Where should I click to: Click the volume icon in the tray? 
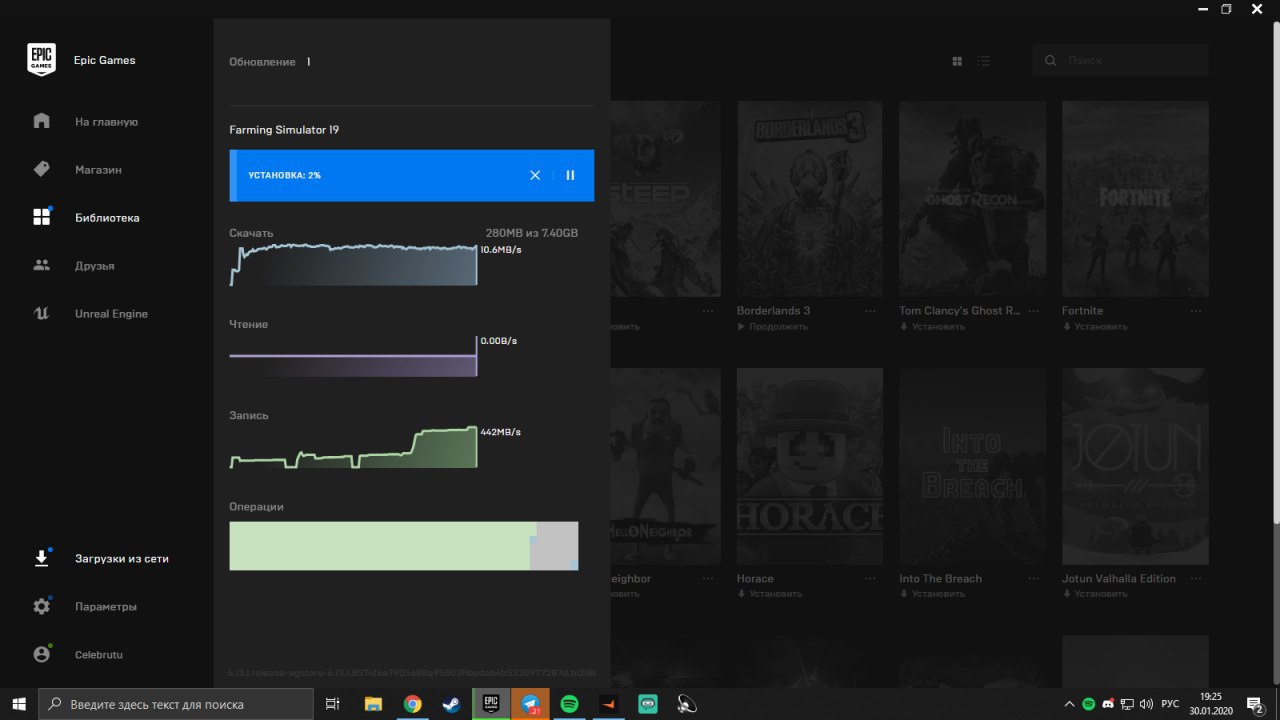[x=1146, y=704]
